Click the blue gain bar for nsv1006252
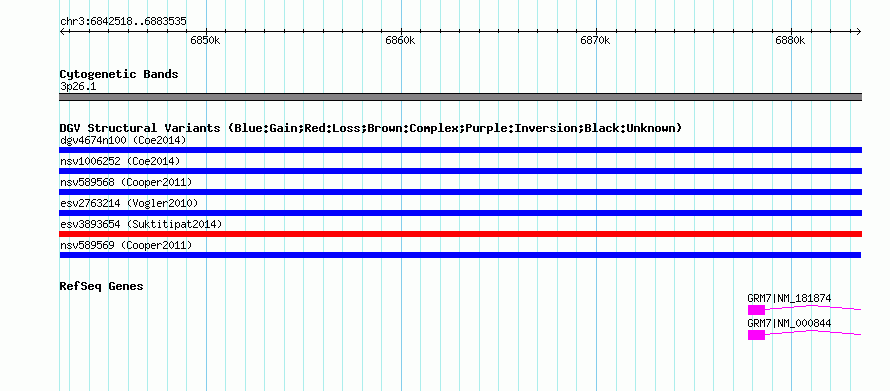The width and height of the screenshot is (890, 391). [460, 171]
